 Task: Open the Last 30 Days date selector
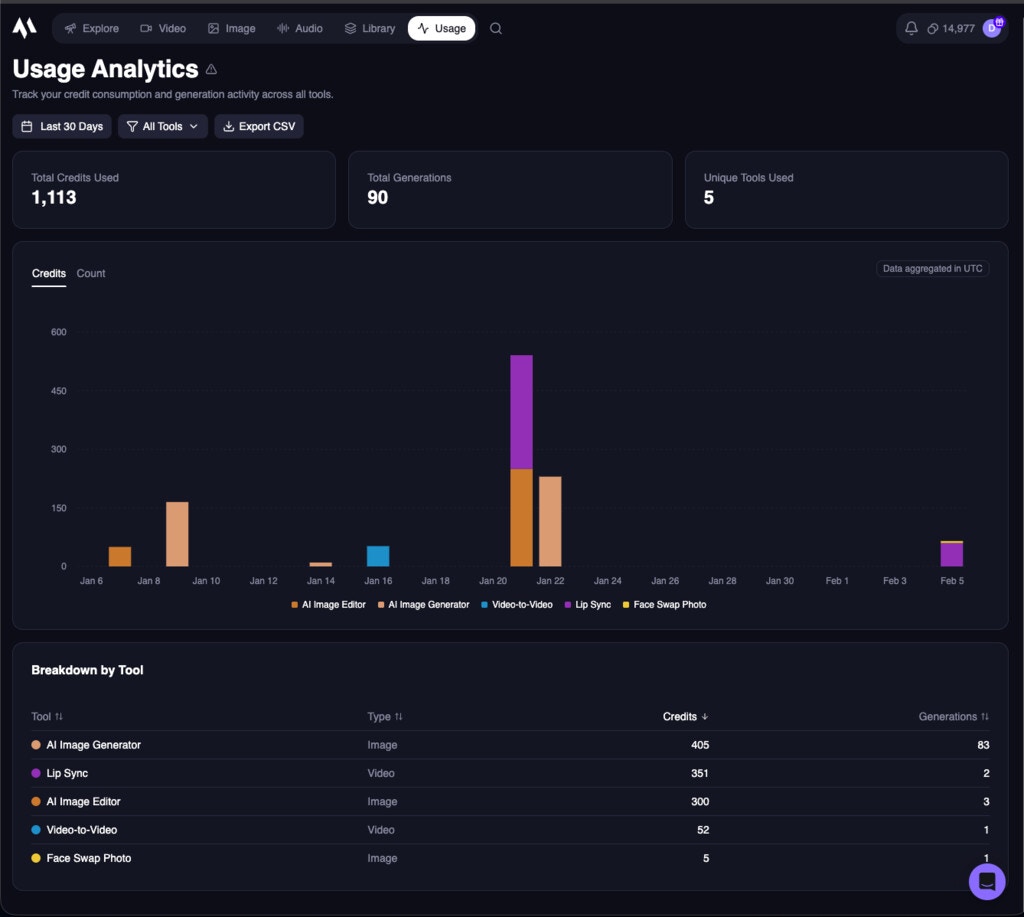tap(61, 126)
